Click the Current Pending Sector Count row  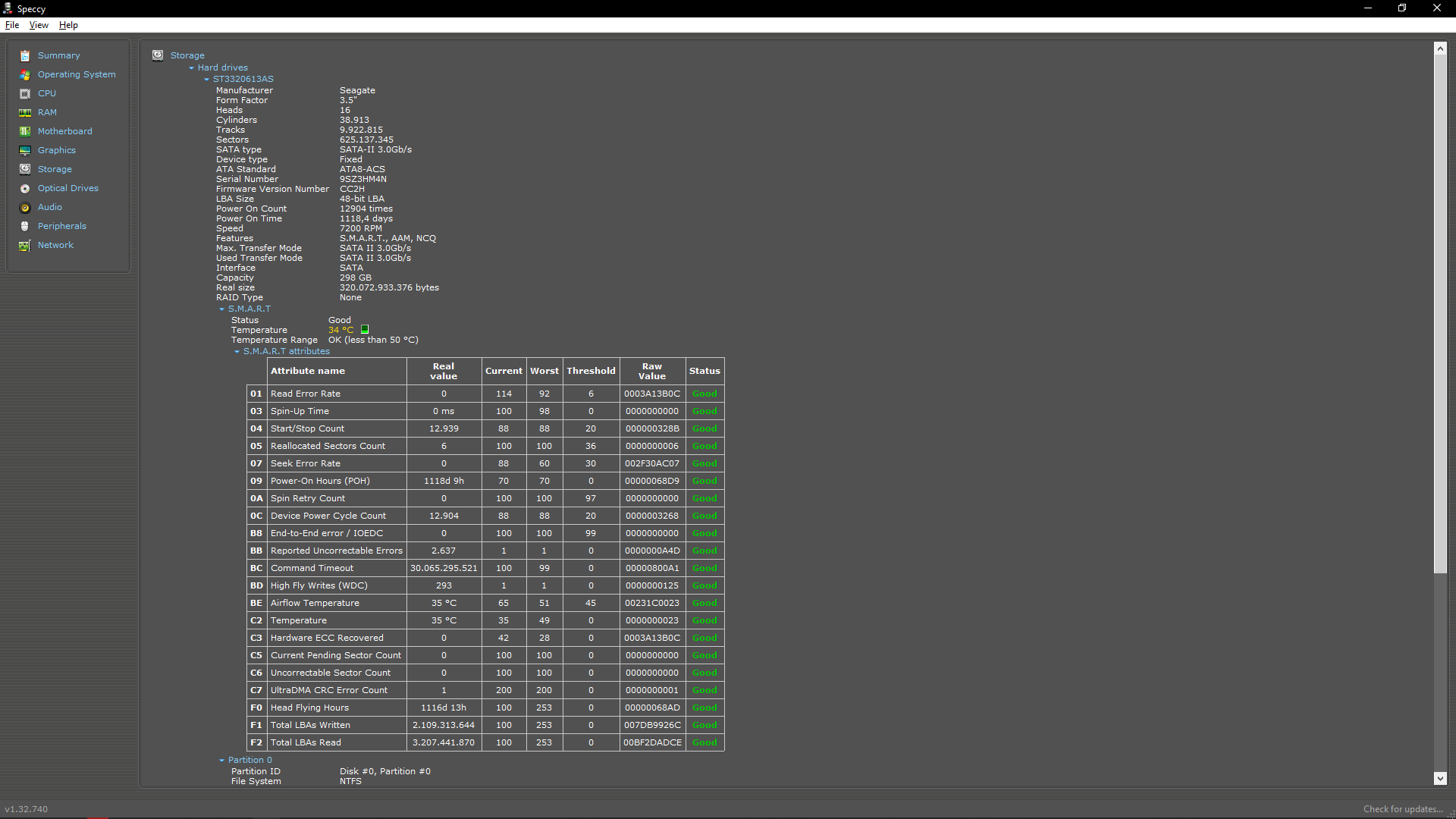pyautogui.click(x=485, y=655)
